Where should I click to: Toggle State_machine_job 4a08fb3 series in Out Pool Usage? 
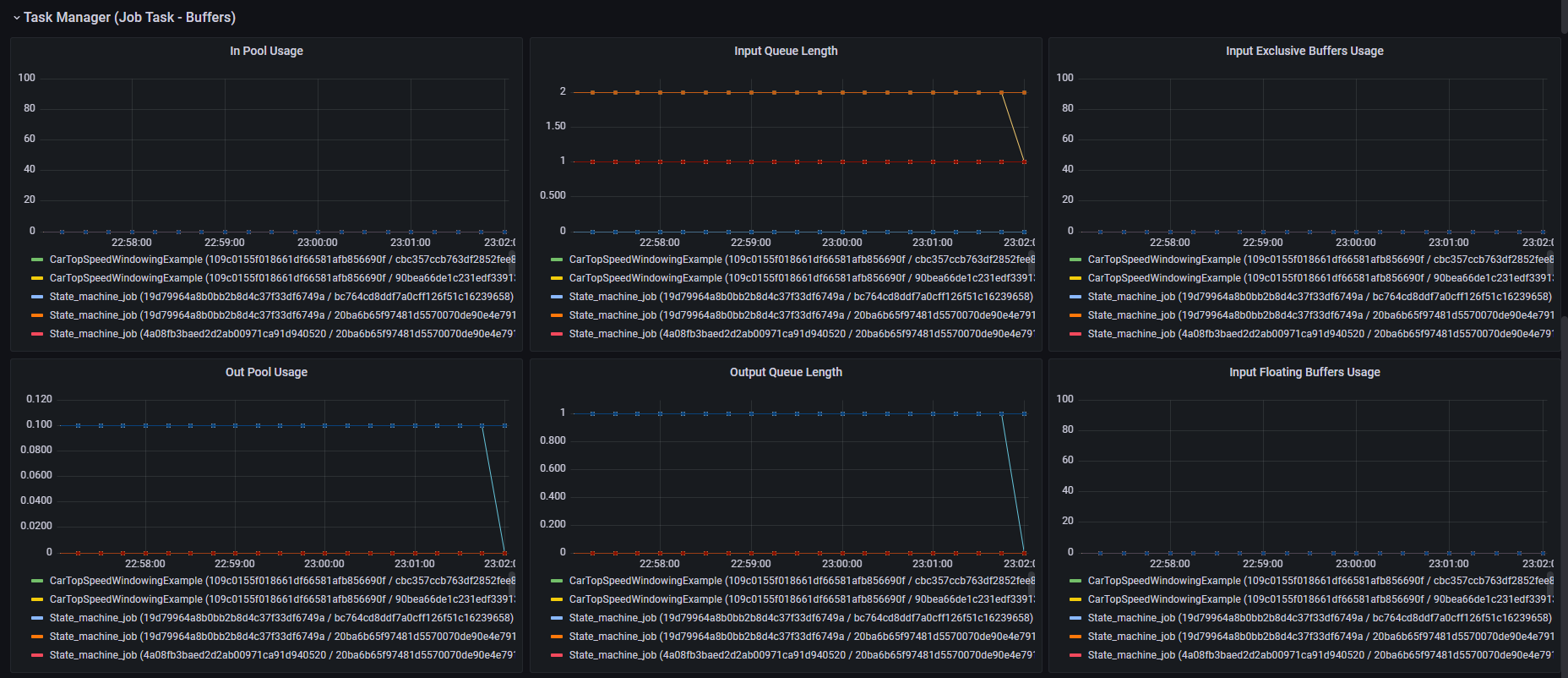[282, 655]
